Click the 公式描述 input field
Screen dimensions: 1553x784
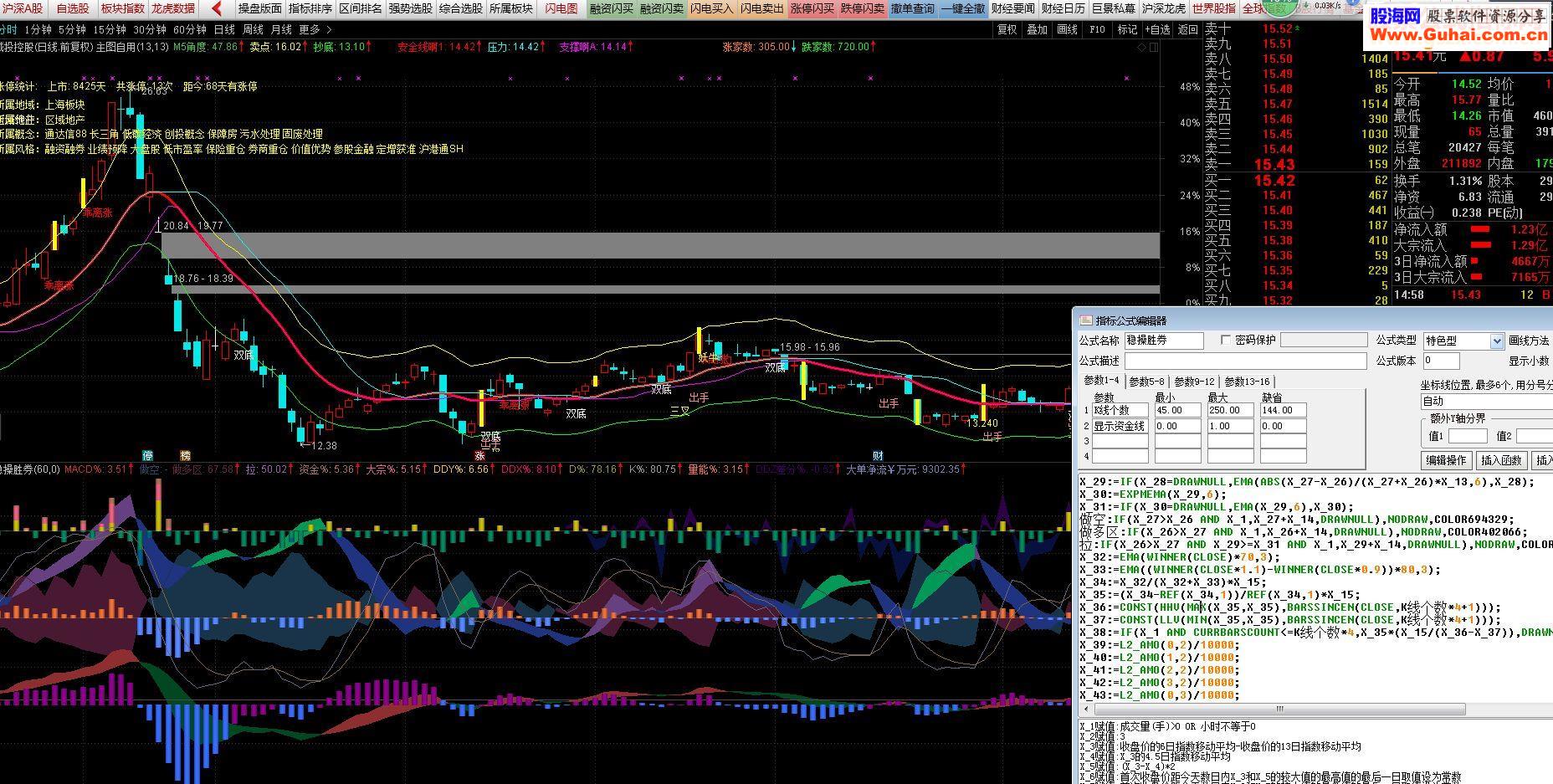point(1245,361)
